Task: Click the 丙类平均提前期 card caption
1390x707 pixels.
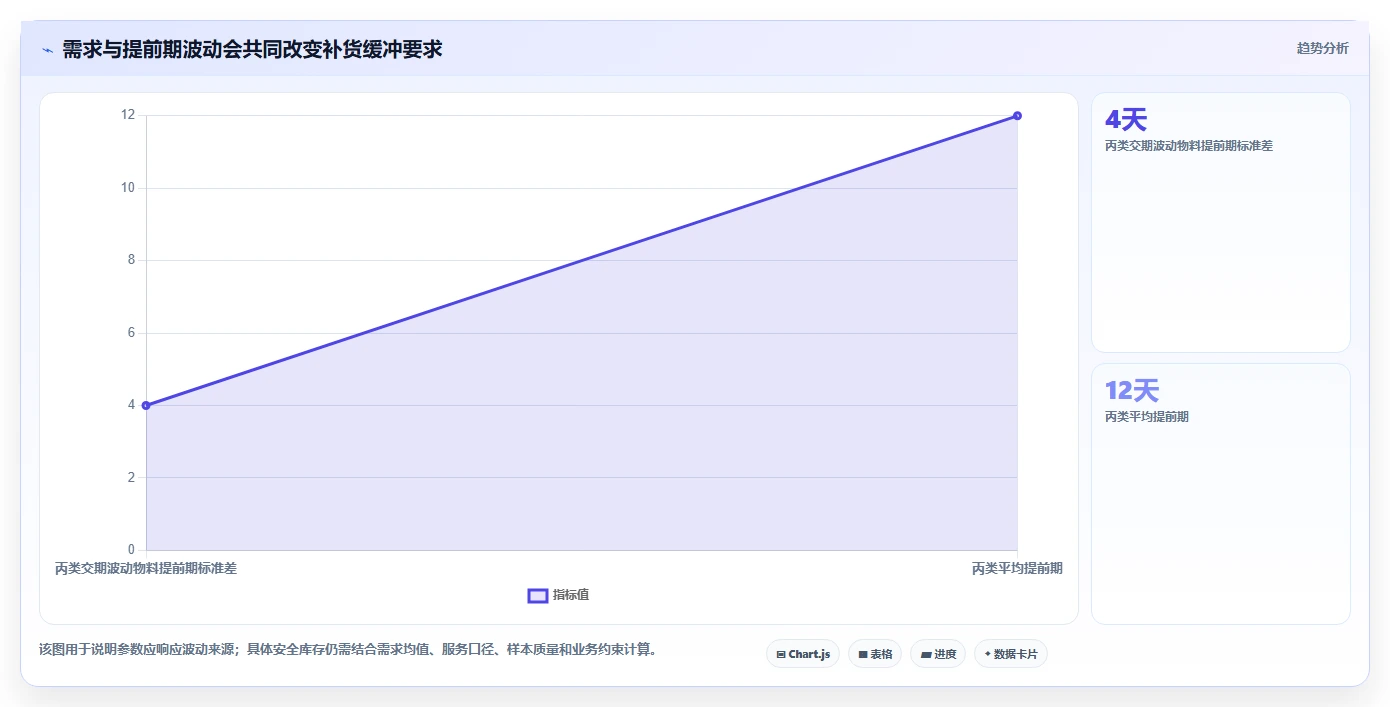Action: (x=1146, y=417)
